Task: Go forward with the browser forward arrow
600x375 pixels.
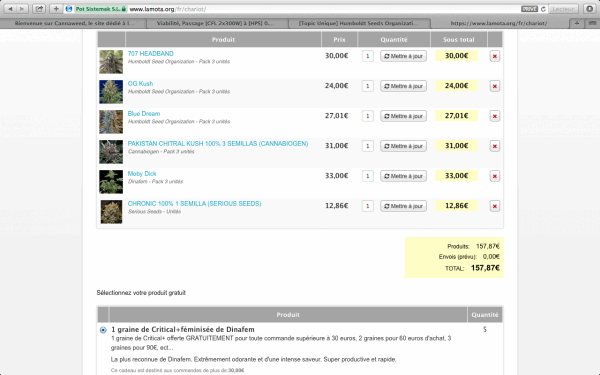Action: (22, 9)
